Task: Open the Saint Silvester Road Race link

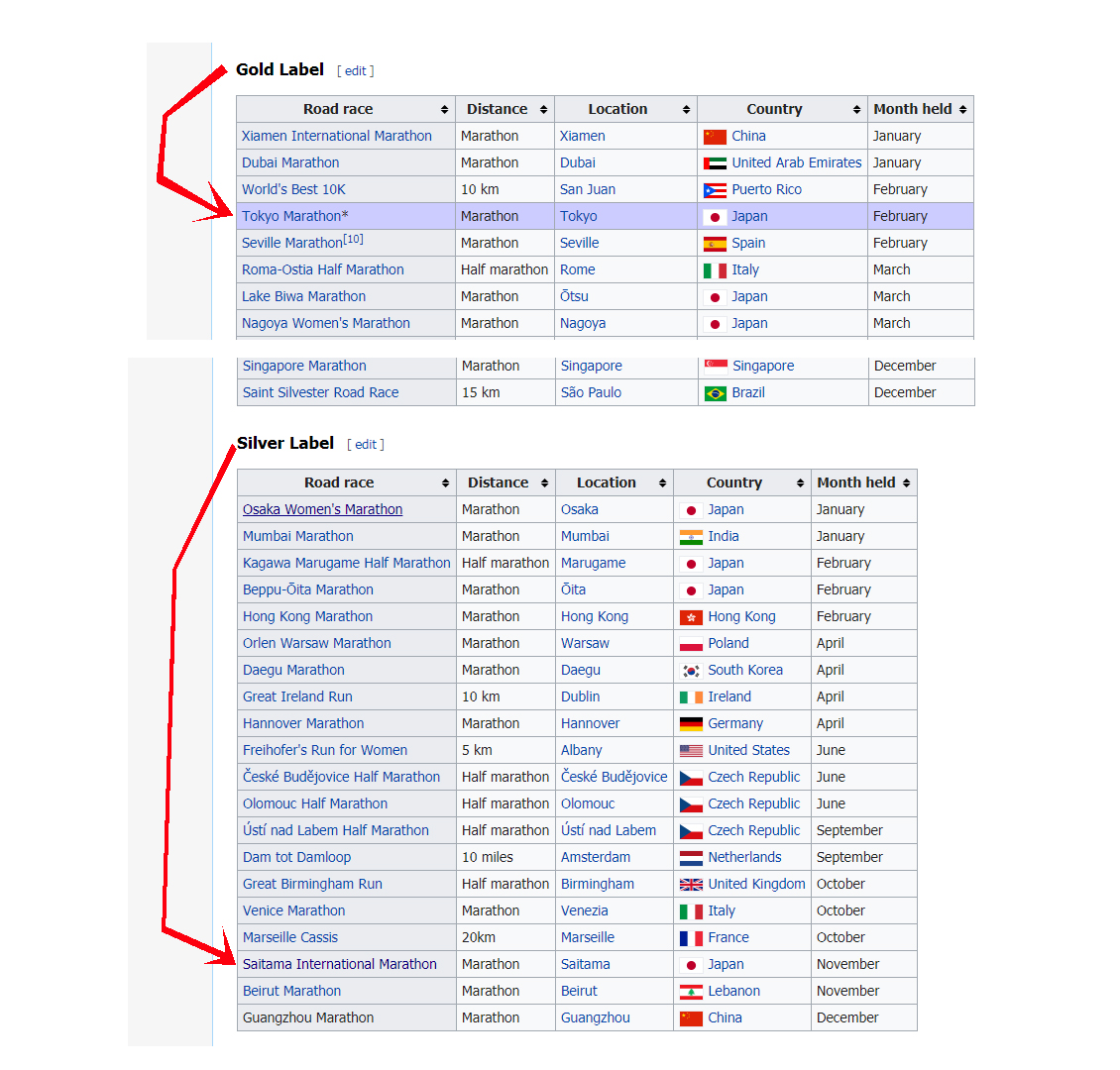Action: pos(320,393)
